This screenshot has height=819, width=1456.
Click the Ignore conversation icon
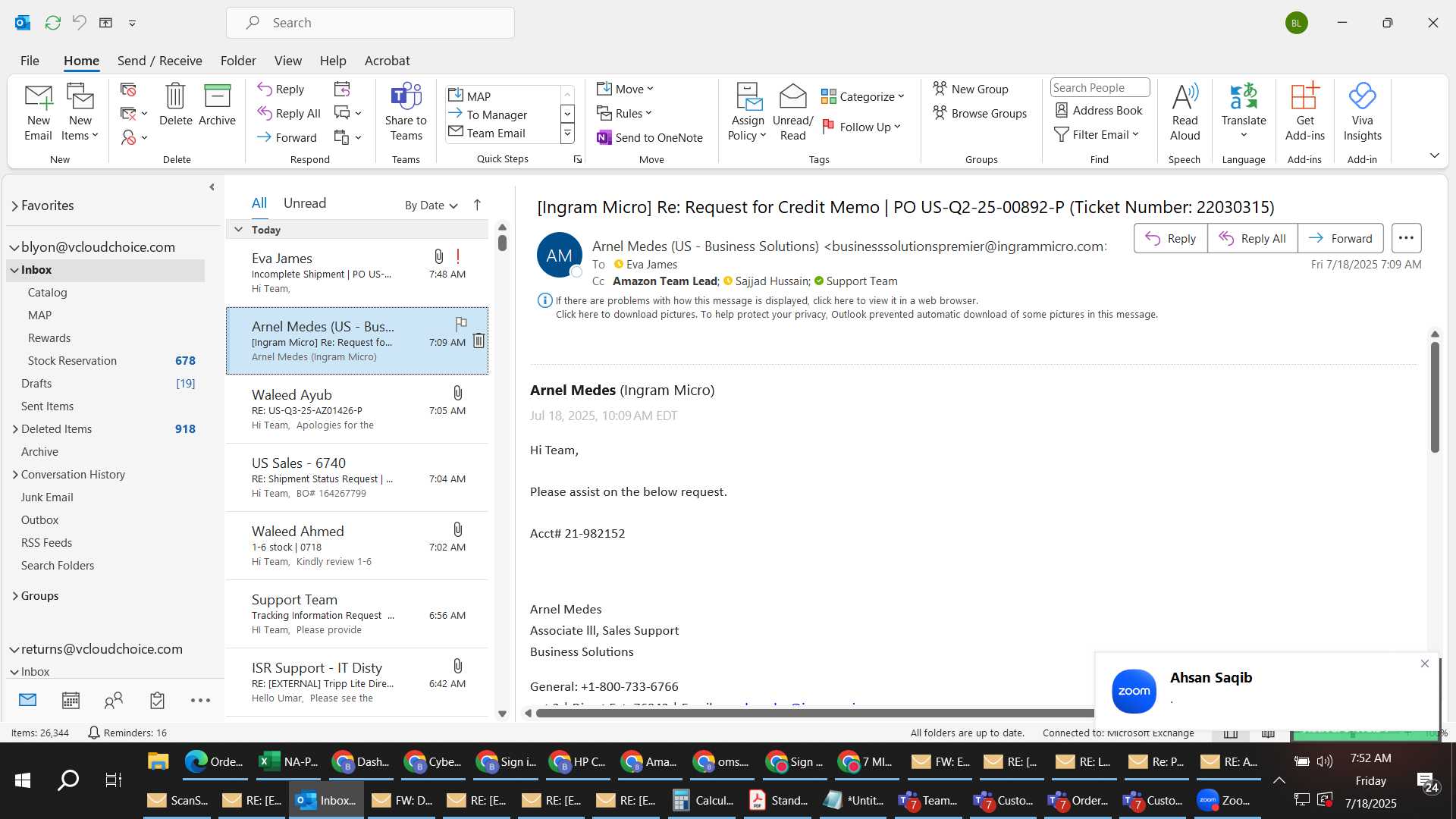tap(128, 90)
